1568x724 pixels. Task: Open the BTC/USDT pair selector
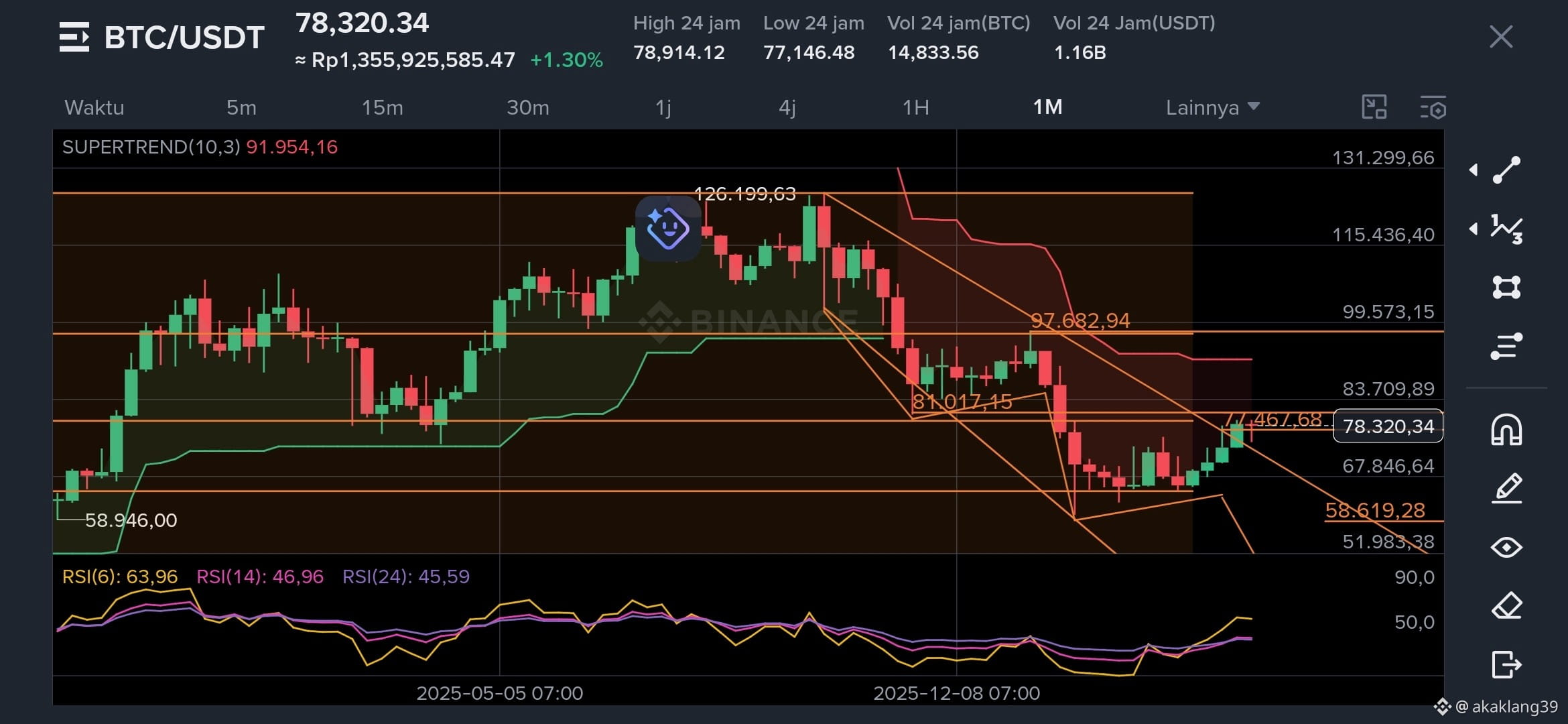(184, 38)
